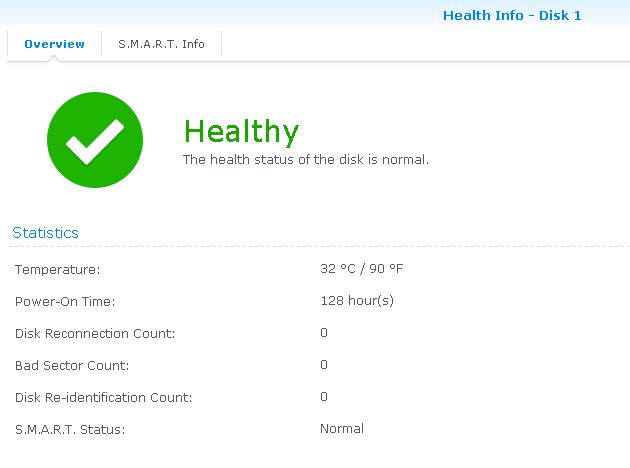The height and width of the screenshot is (468, 630).
Task: Switch to the S.M.A.R.T. Info tab
Action: (x=161, y=44)
